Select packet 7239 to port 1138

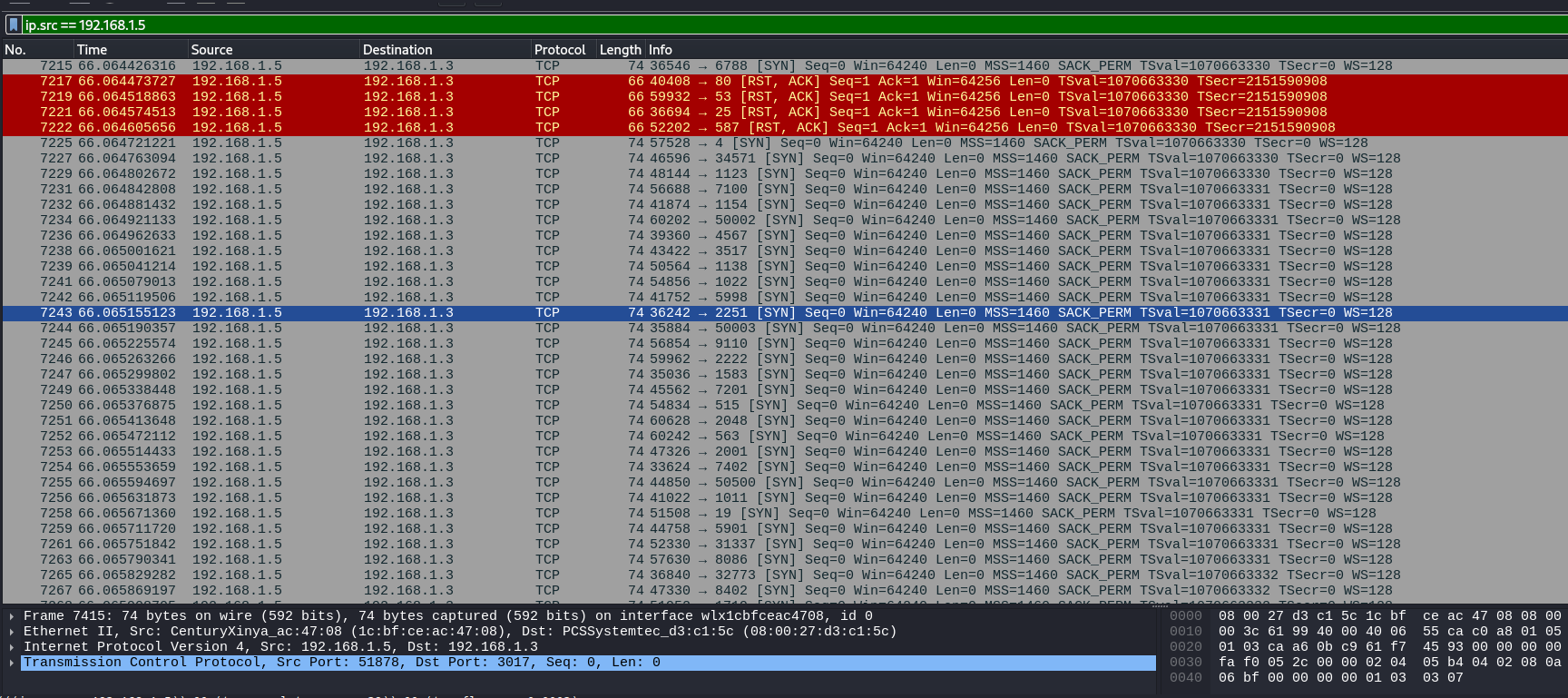pyautogui.click(x=785, y=267)
